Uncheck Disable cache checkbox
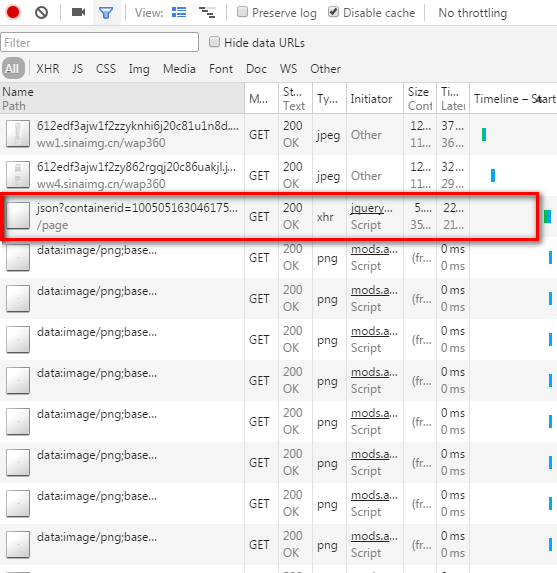 click(333, 12)
